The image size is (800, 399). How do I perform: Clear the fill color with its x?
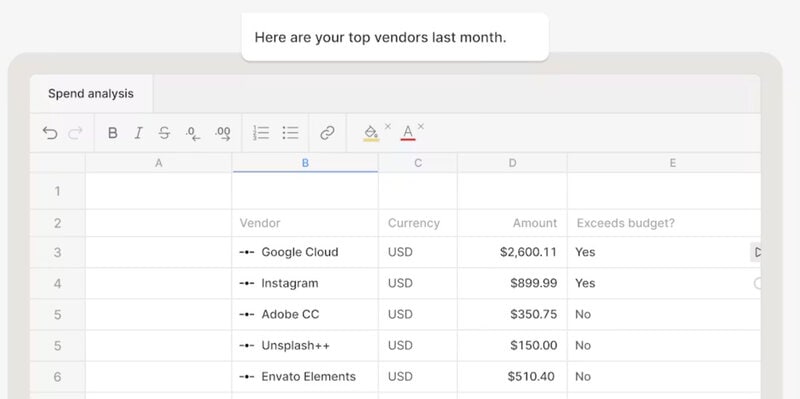click(388, 127)
